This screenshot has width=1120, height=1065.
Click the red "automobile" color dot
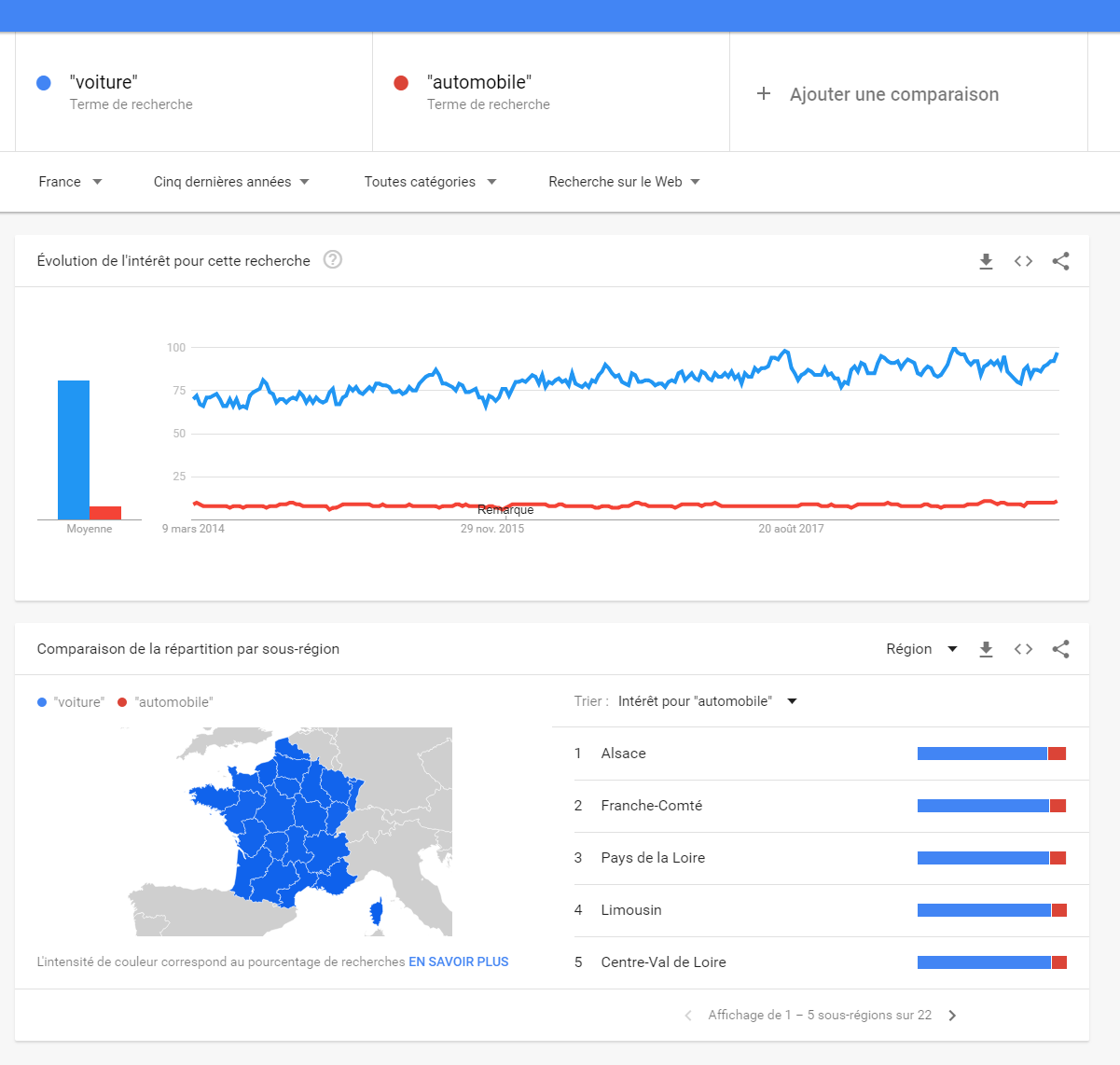(x=401, y=83)
